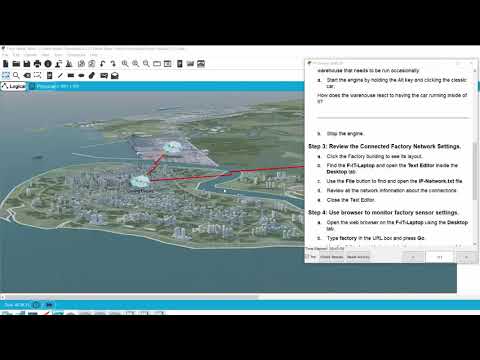Switch to the Logical workspace tab
Screen dimensions: 480x360
[x=14, y=86]
